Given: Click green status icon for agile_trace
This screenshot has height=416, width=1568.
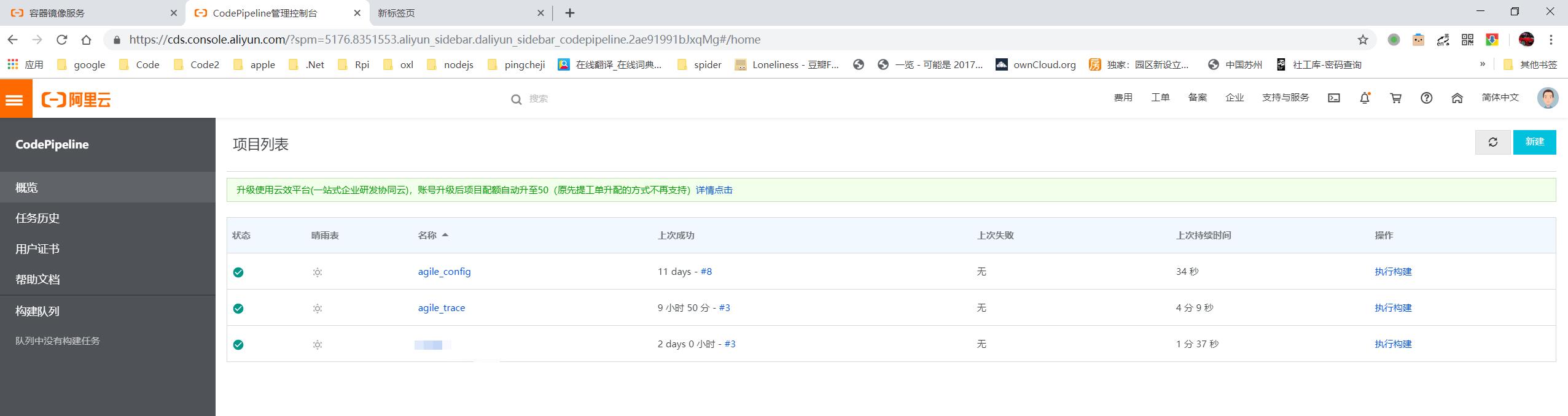Looking at the screenshot, I should pyautogui.click(x=238, y=309).
